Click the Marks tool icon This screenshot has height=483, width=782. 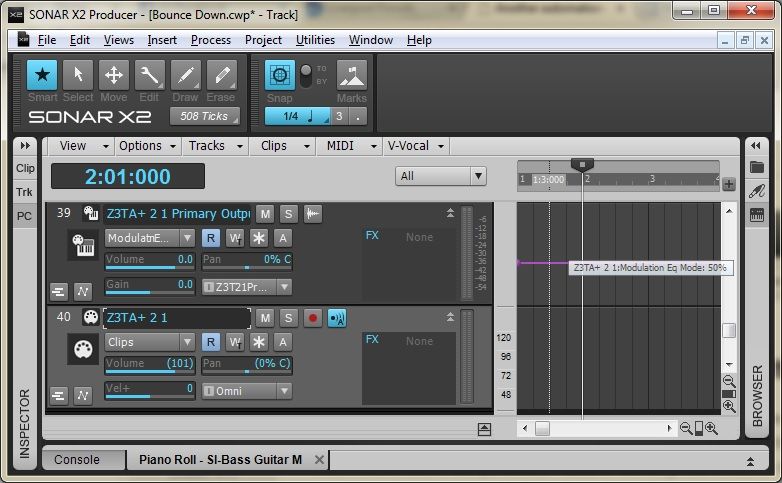pos(351,75)
